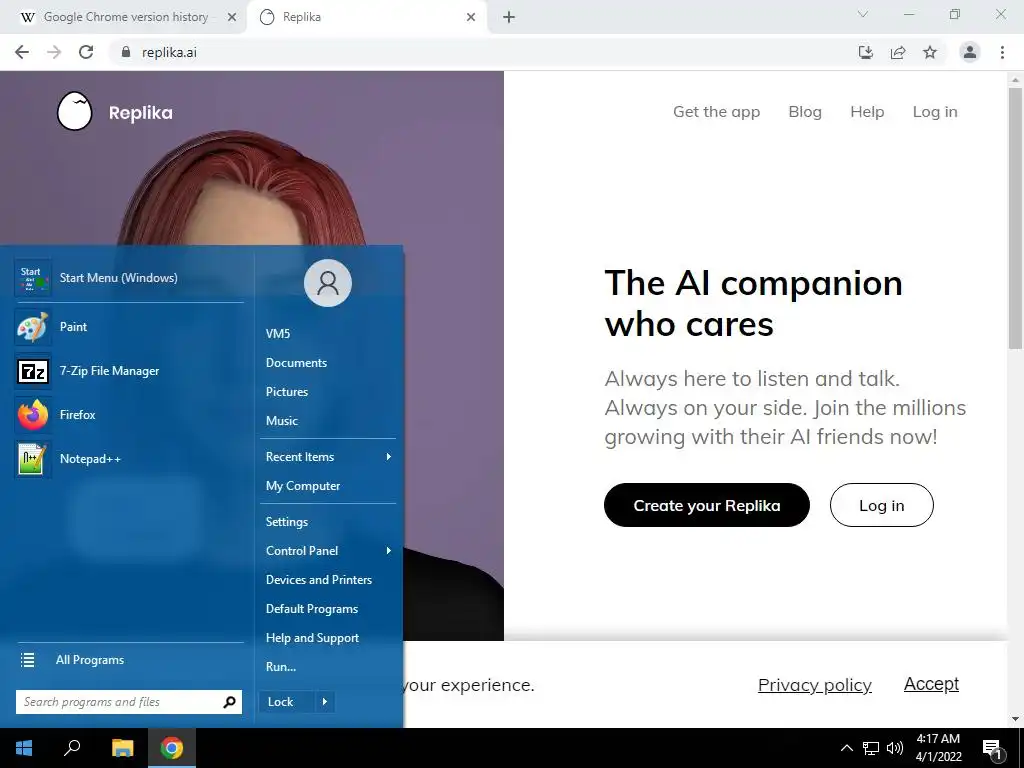Viewport: 1024px width, 768px height.
Task: Launch Notepad++ from the Start menu
Action: (129, 458)
